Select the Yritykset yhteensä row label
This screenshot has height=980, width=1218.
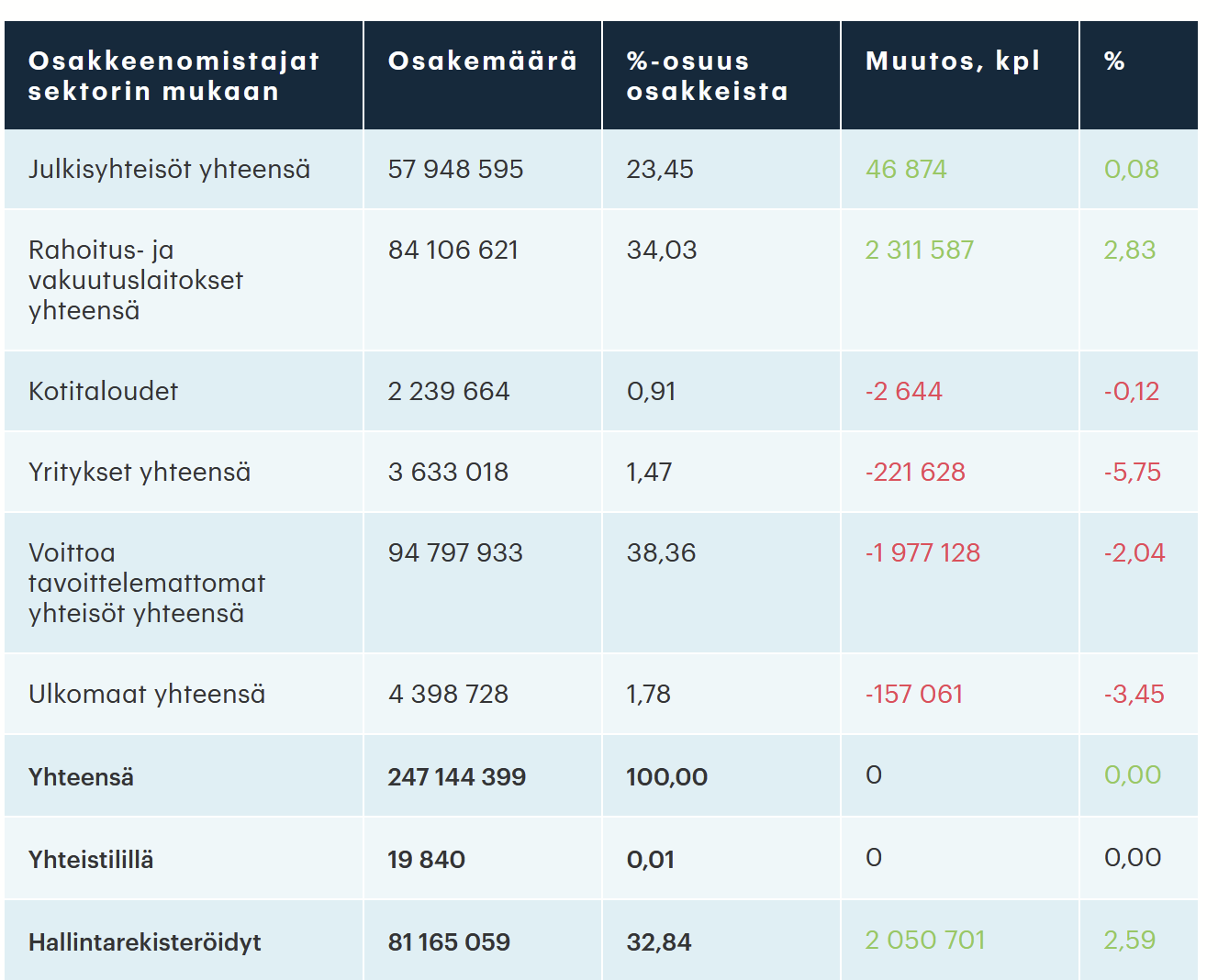coord(140,473)
